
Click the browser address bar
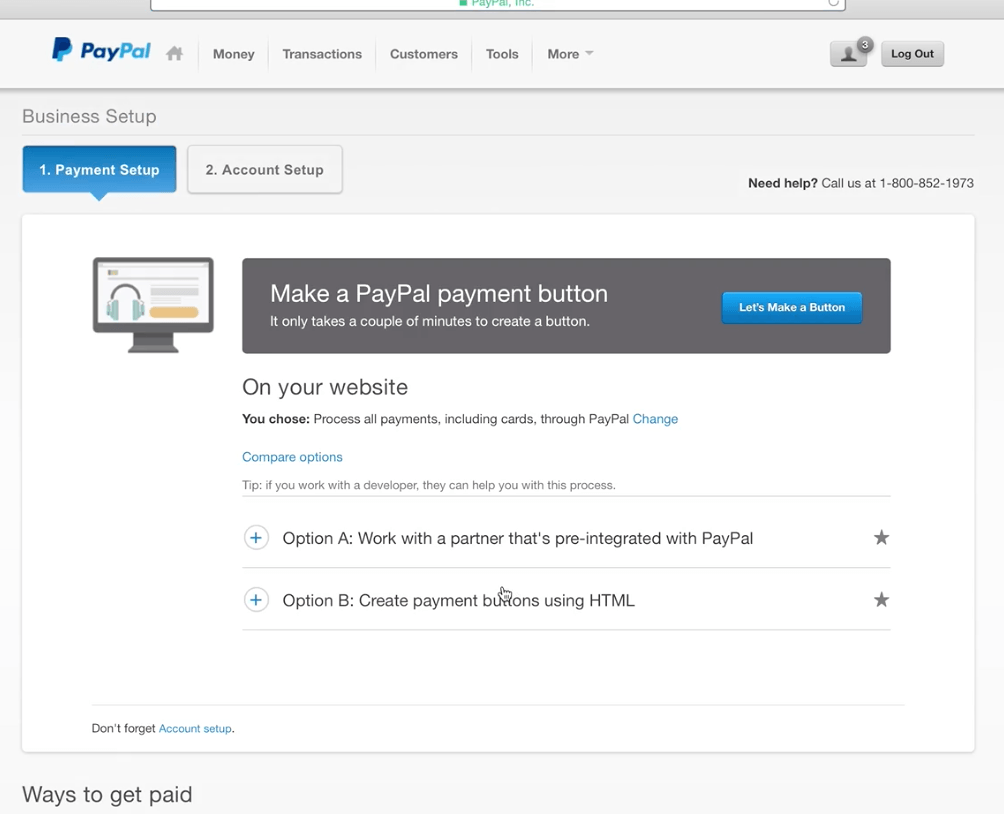click(498, 4)
